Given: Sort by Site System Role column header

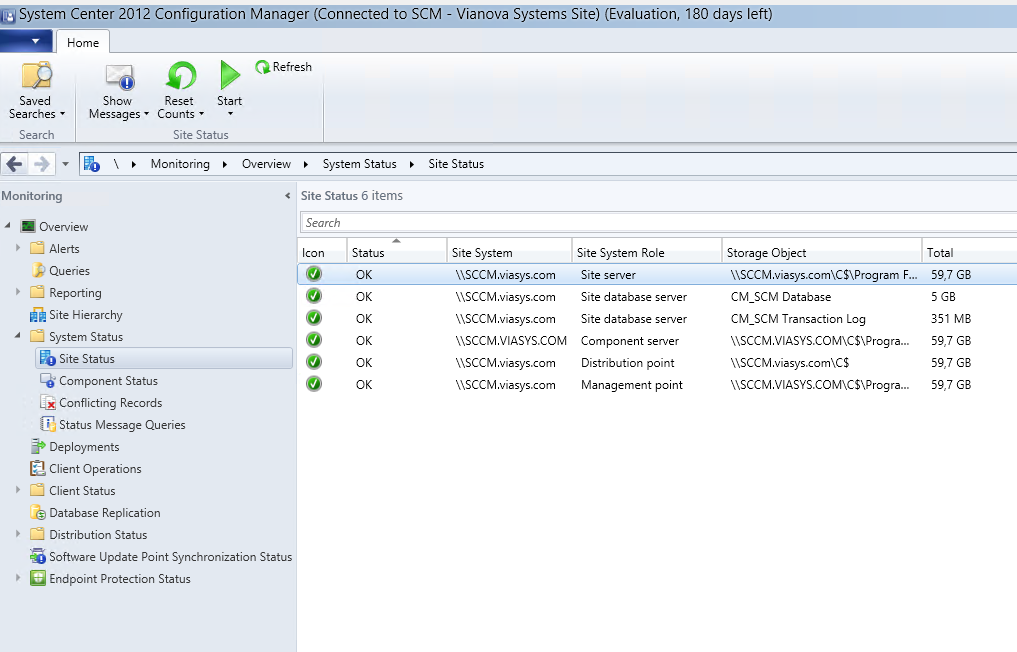Looking at the screenshot, I should [x=647, y=252].
